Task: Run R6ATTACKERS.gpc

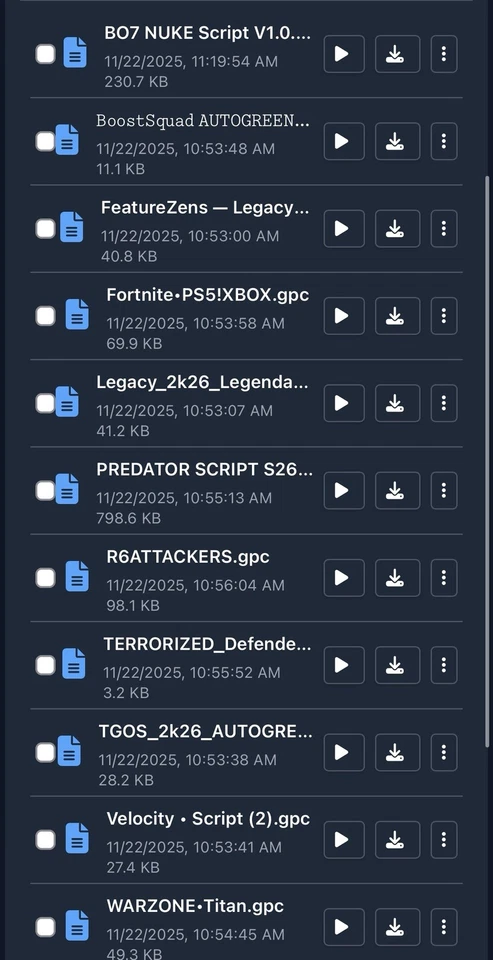Action: pos(344,578)
